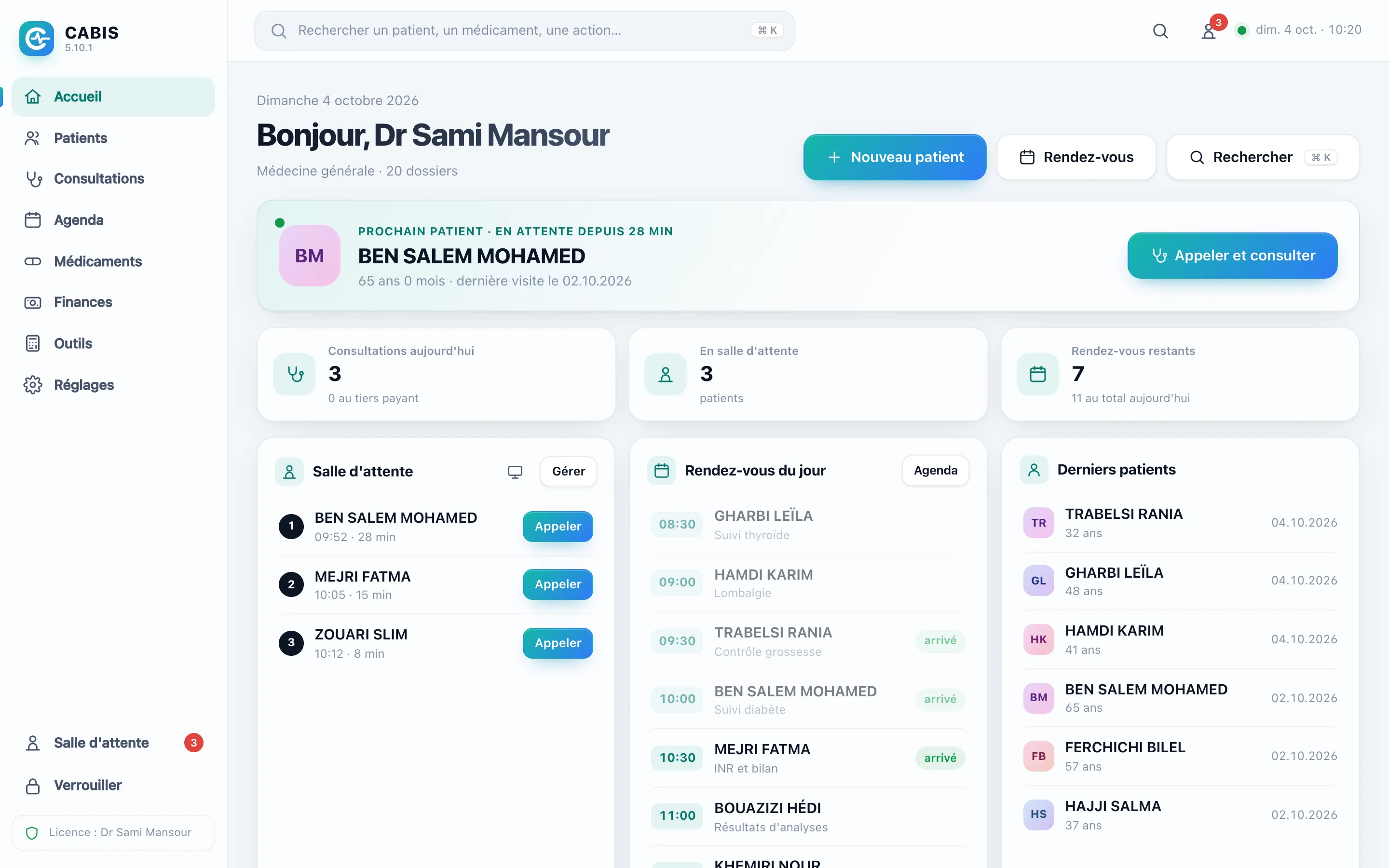Open Finances in the sidebar
The image size is (1389, 868).
[x=113, y=302]
